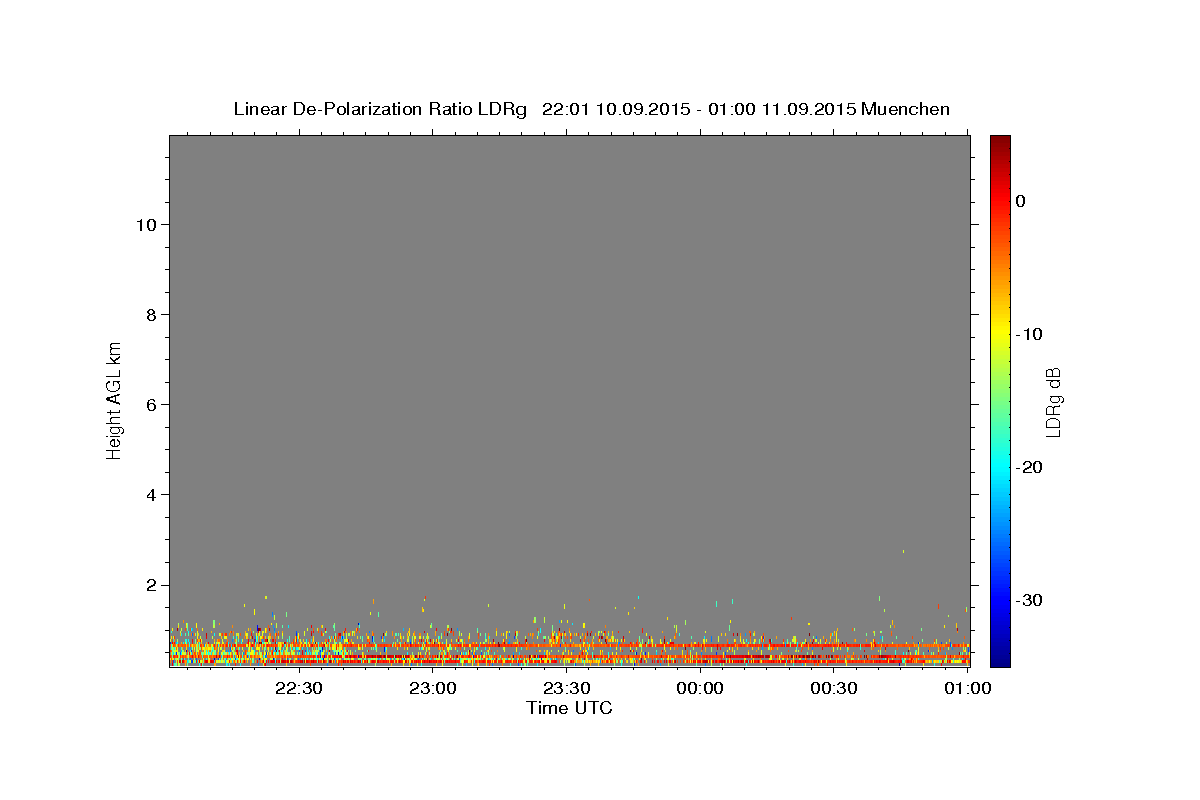Click the colorbar value -10
The height and width of the screenshot is (800, 1200).
(x=1030, y=334)
